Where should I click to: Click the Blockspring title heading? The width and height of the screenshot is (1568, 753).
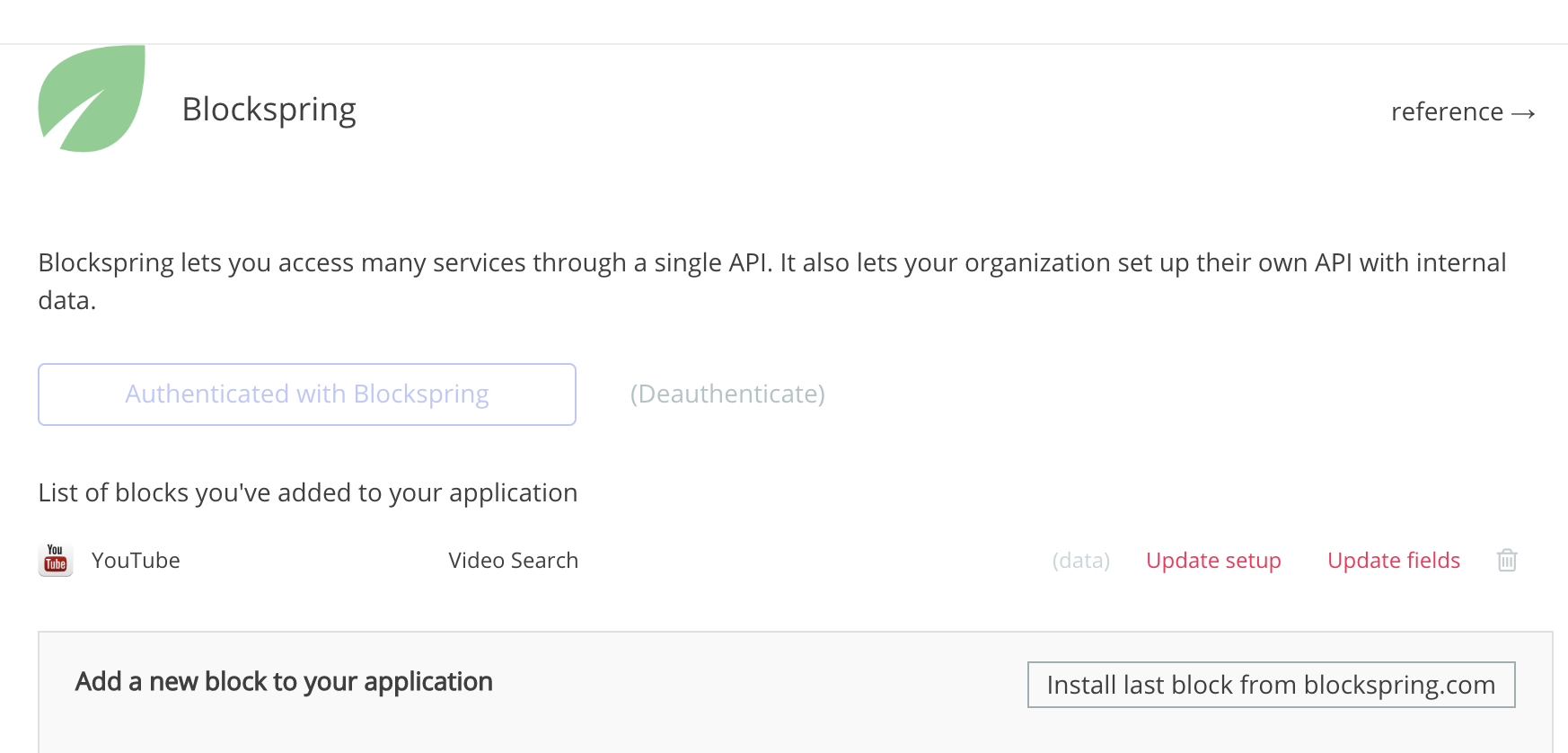point(269,110)
